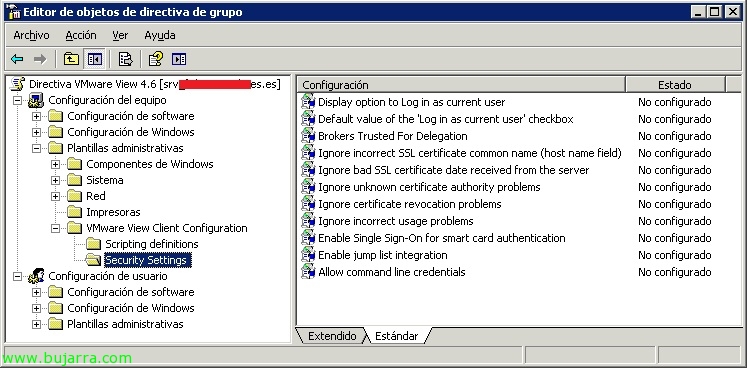The height and width of the screenshot is (368, 747).
Task: Open the Acción menu
Action: (x=81, y=35)
